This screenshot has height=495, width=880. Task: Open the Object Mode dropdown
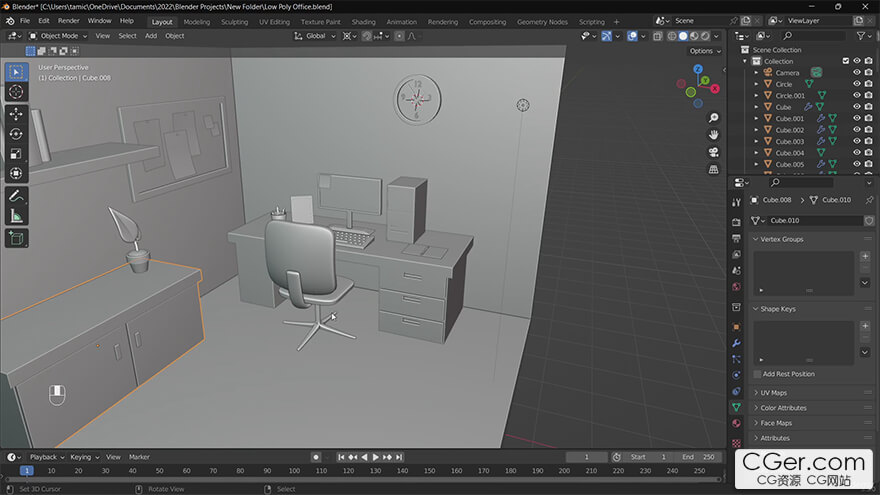pos(59,36)
